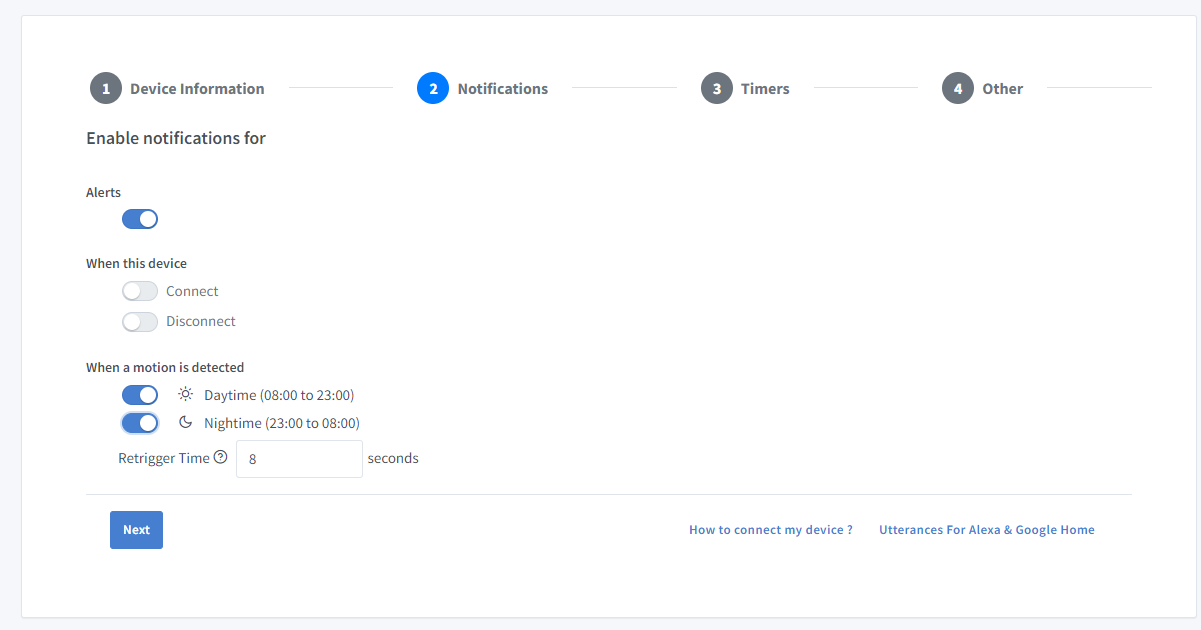Click the moon icon beside Nightime
The image size is (1201, 630).
coord(185,422)
